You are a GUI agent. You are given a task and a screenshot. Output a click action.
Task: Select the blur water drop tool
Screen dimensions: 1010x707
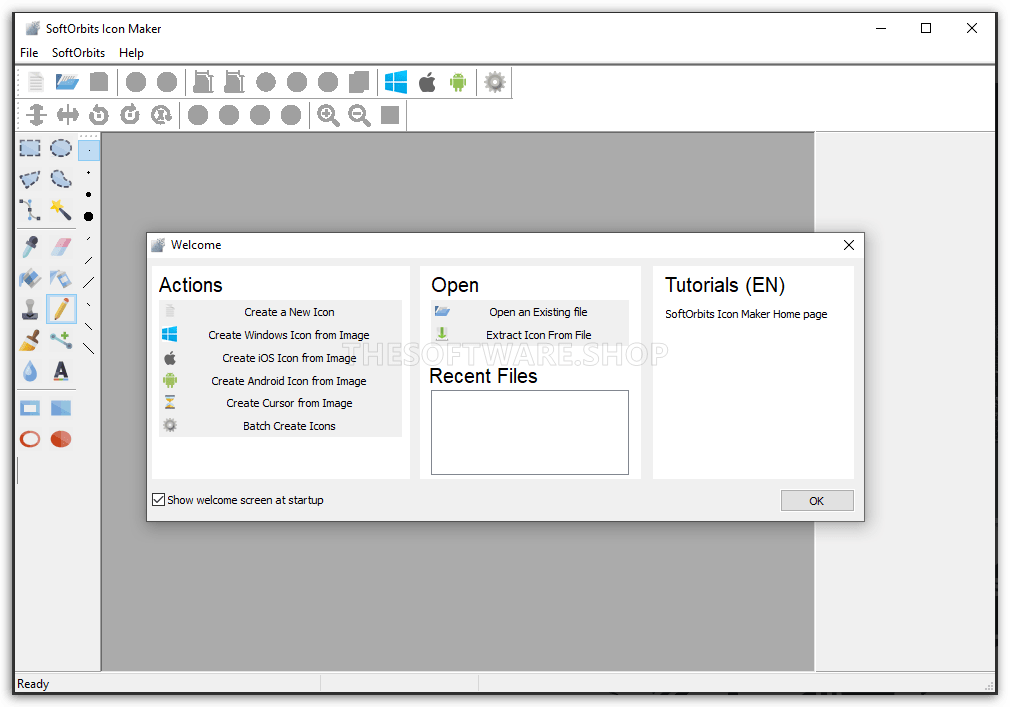coord(30,372)
